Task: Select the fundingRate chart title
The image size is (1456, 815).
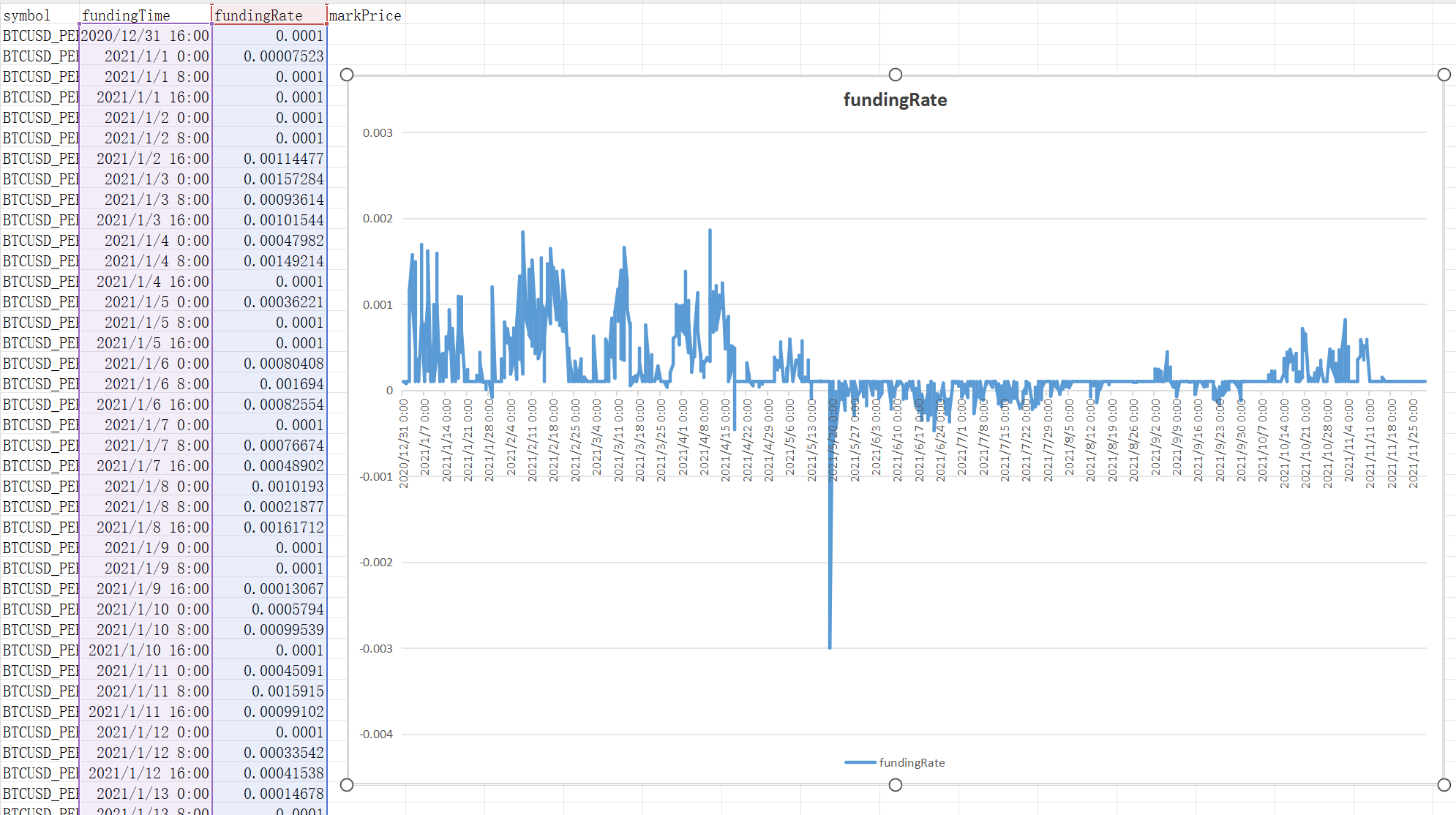Action: (895, 100)
